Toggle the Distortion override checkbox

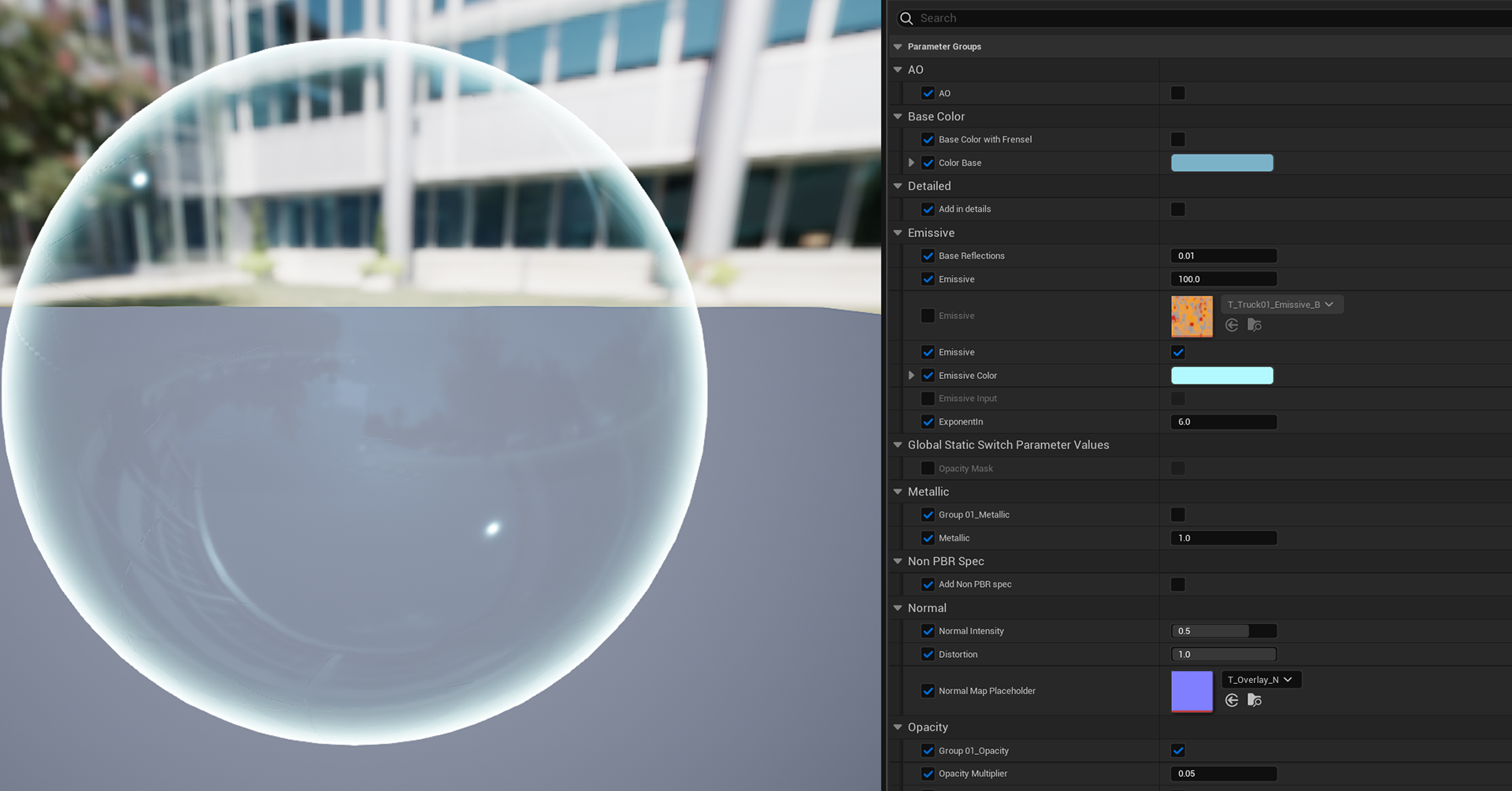(928, 655)
